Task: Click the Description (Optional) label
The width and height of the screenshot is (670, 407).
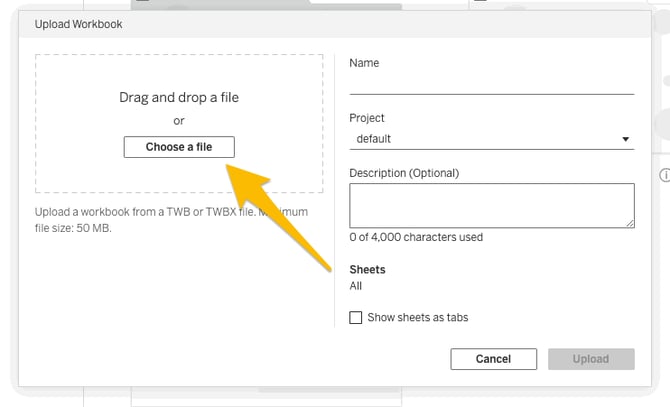Action: coord(404,173)
